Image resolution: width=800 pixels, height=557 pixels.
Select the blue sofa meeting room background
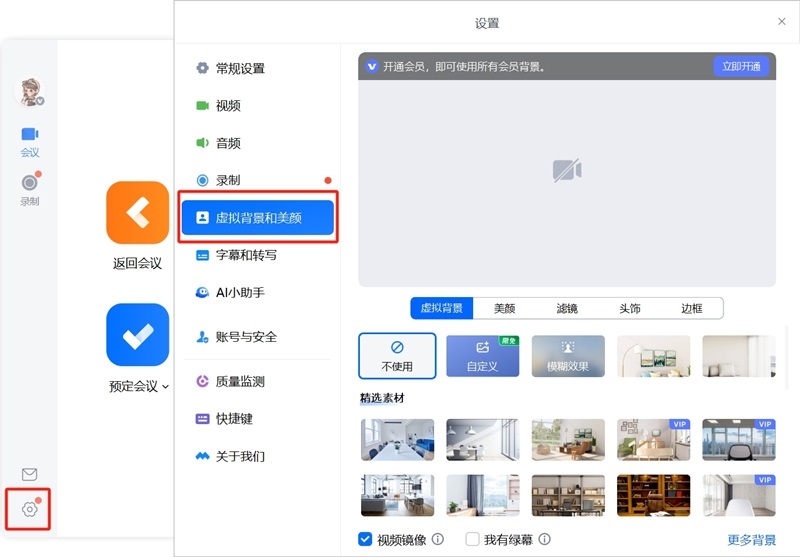(397, 440)
